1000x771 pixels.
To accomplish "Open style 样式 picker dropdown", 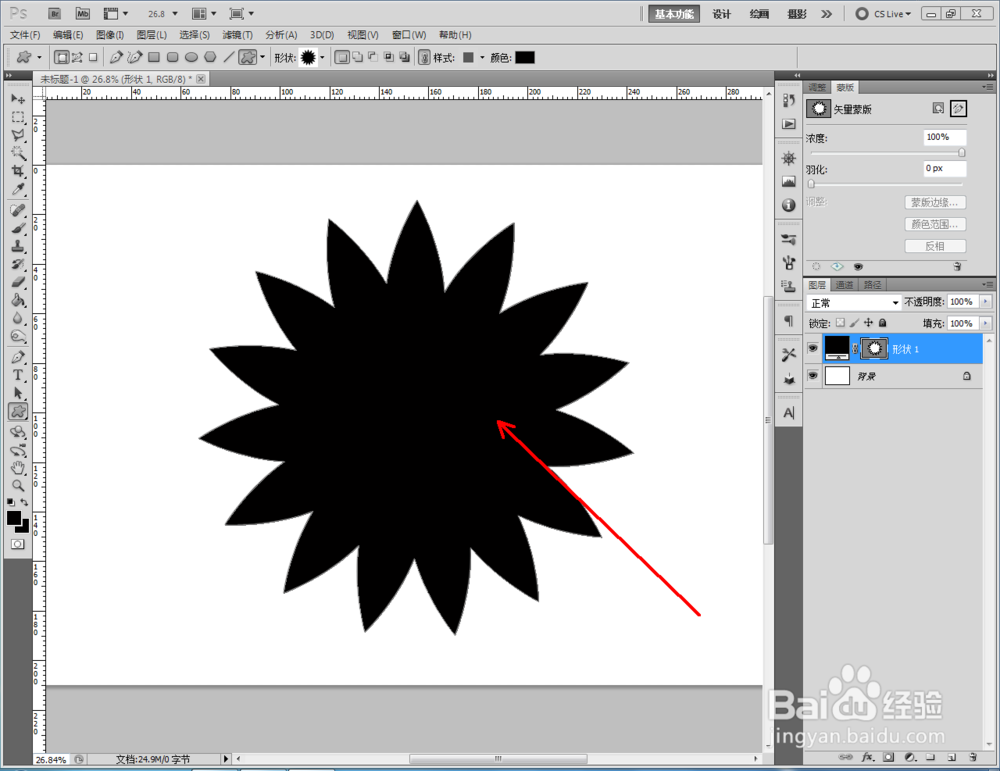I will [482, 57].
